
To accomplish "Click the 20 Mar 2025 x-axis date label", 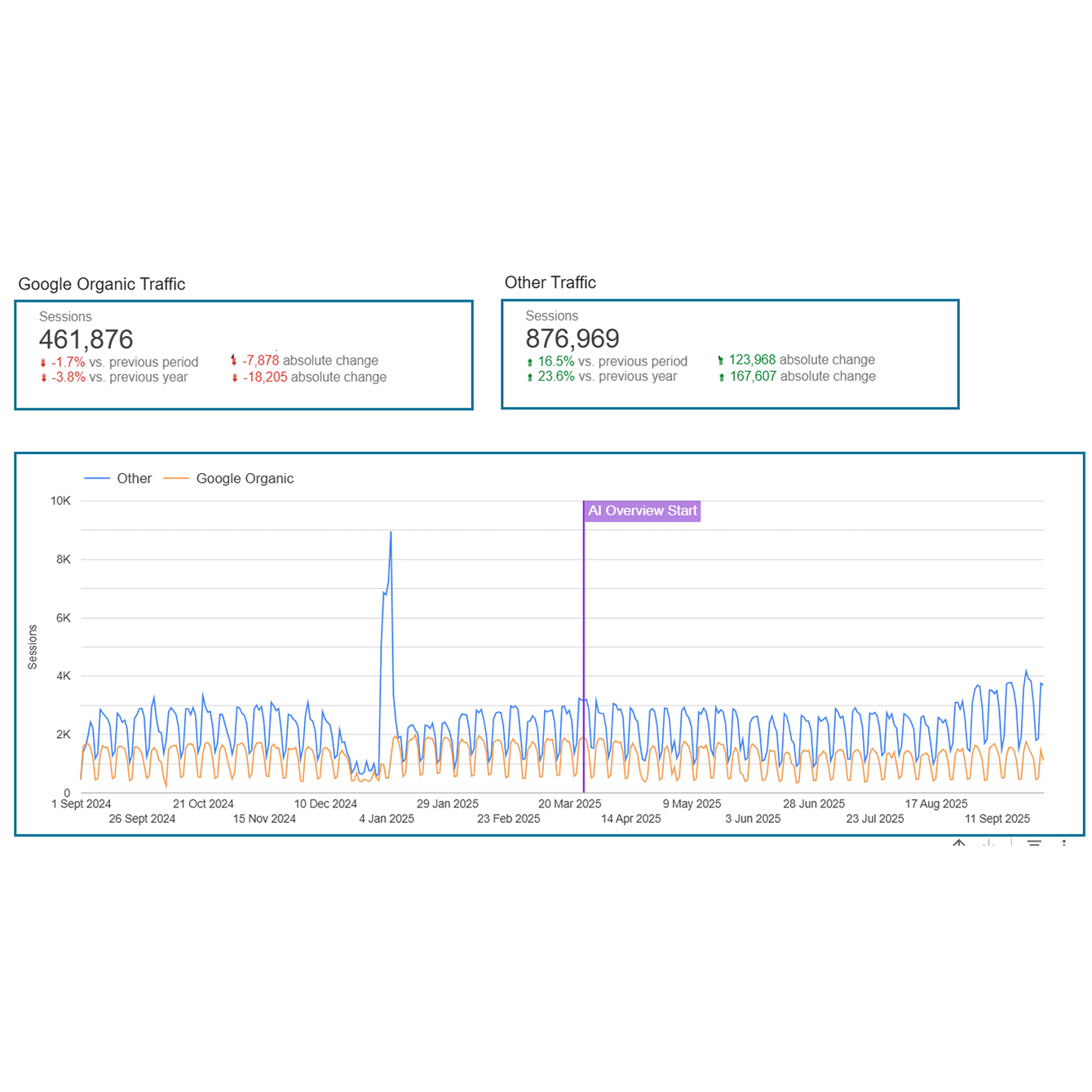I will point(569,804).
